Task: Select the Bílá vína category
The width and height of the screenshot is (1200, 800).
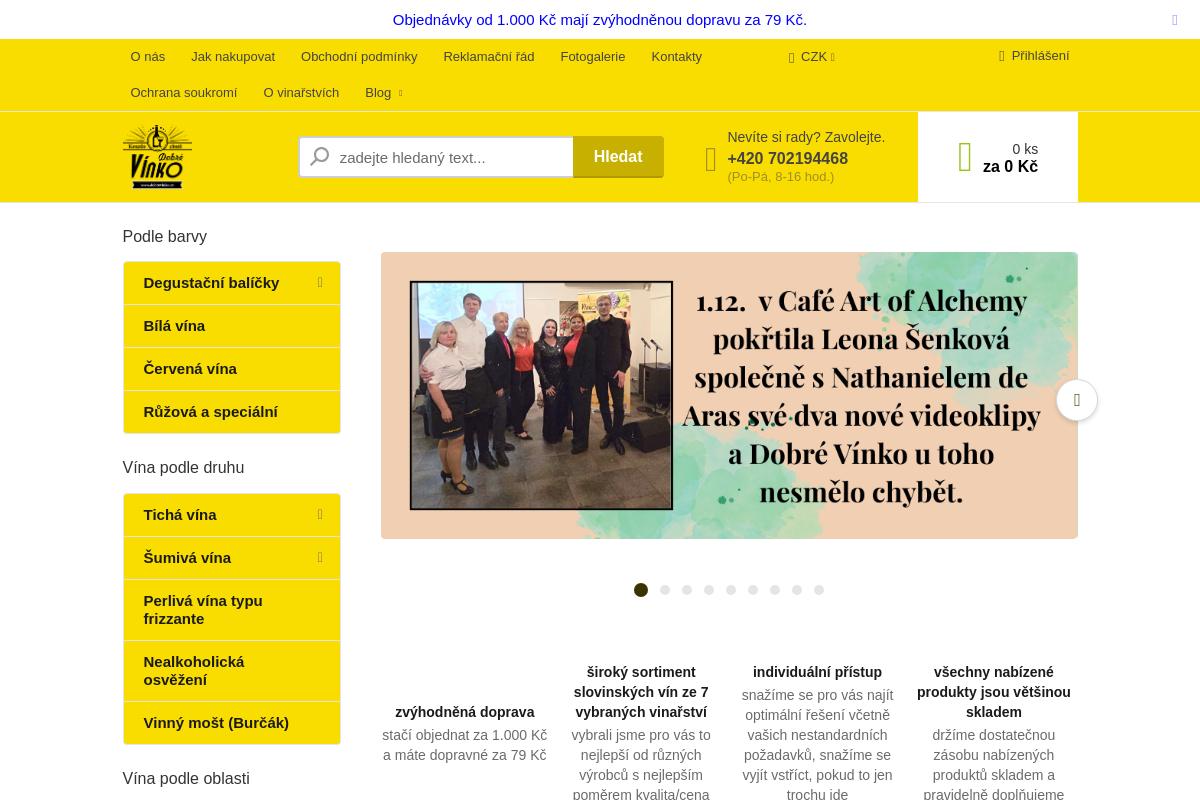Action: 232,326
